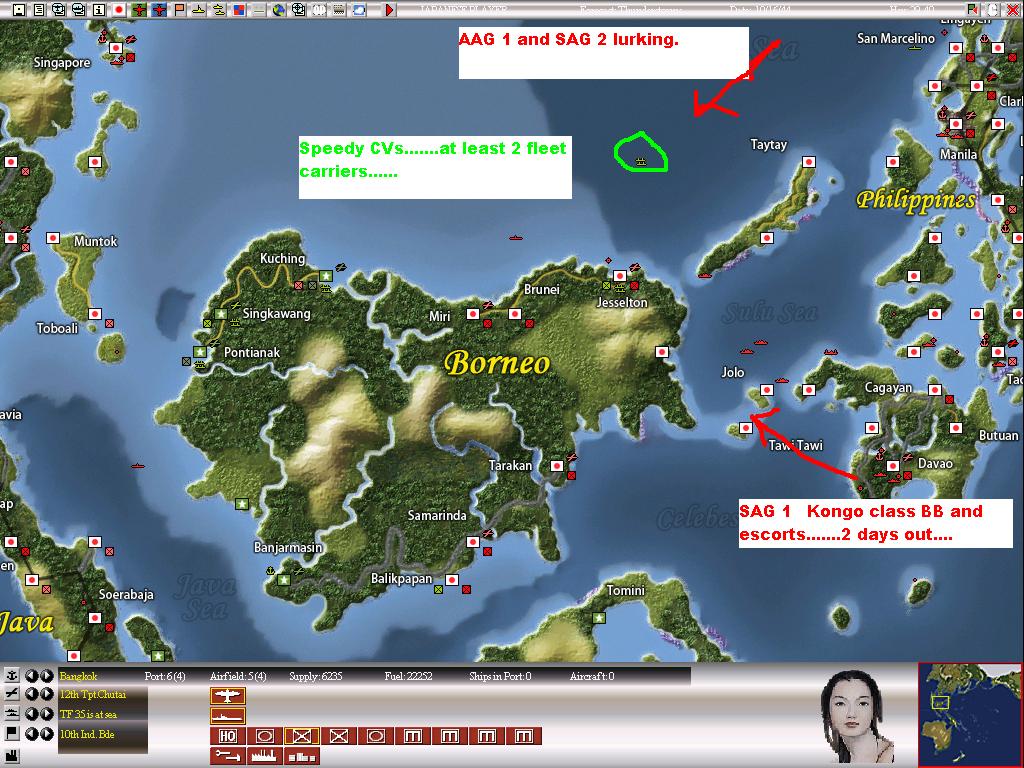Screen dimensions: 1024x768
Task: Click the Japanese rising-sun flag toolbar icon
Action: point(119,10)
